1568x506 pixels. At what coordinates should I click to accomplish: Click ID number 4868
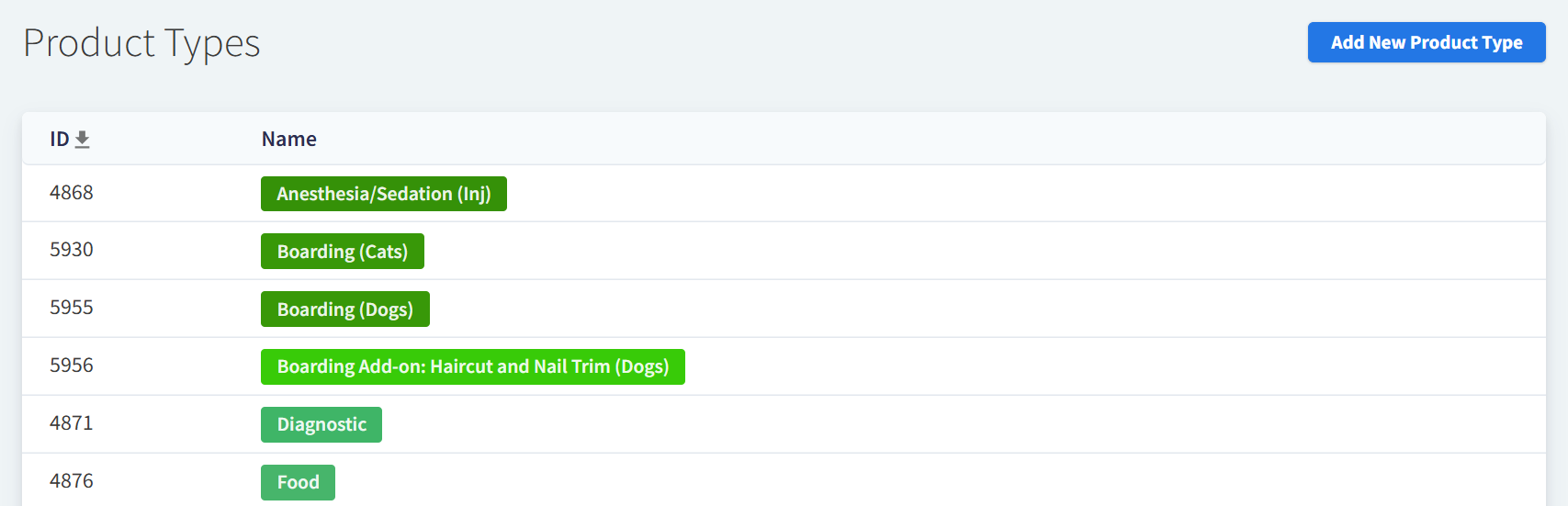pyautogui.click(x=72, y=193)
